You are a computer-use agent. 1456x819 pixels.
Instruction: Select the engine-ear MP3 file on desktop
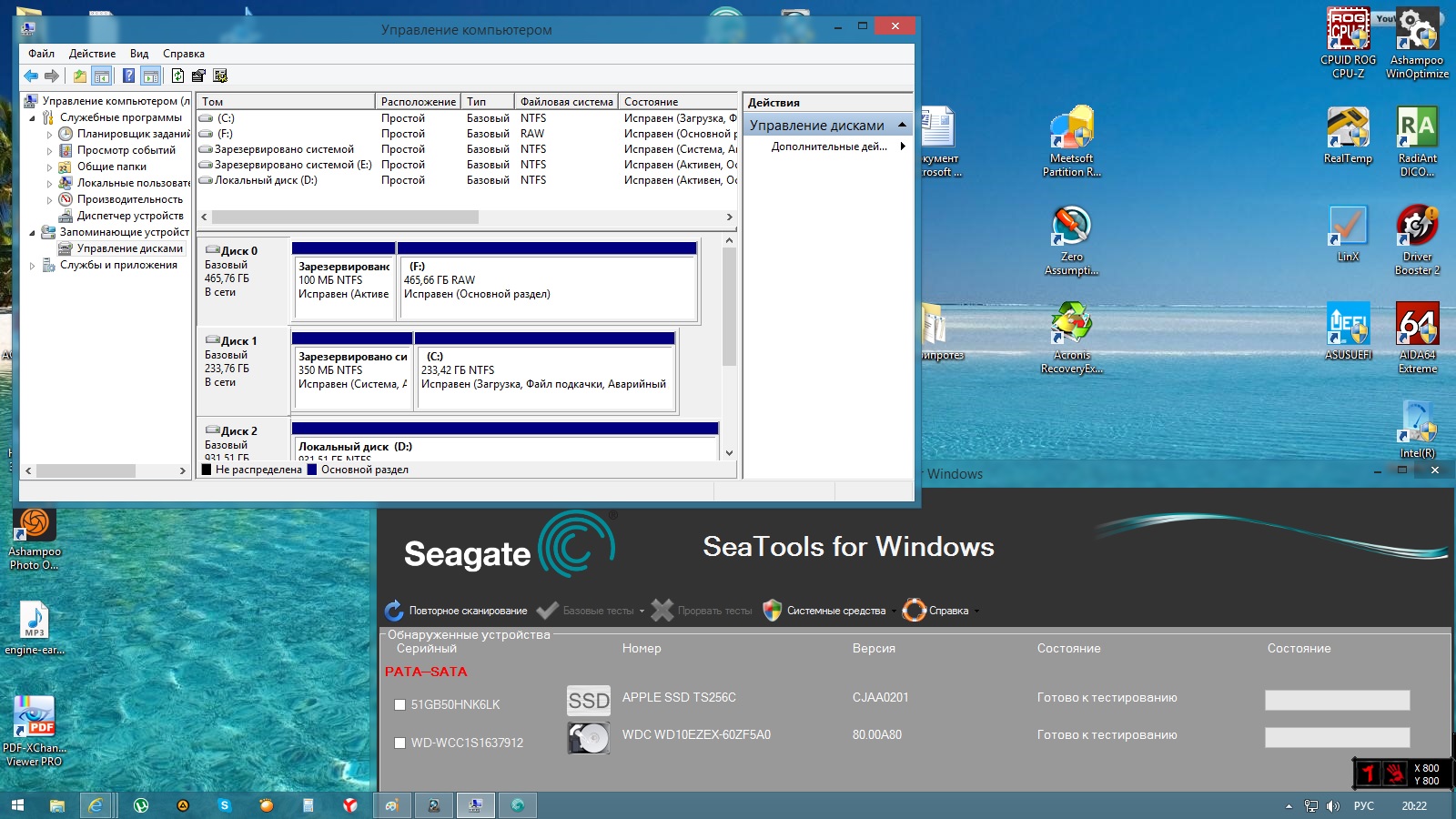(35, 628)
